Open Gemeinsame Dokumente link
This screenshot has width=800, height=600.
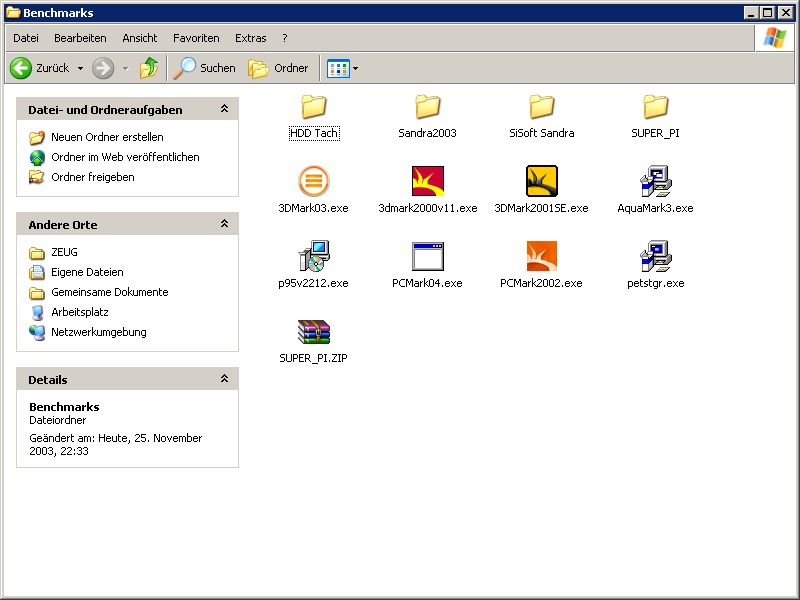click(x=110, y=292)
